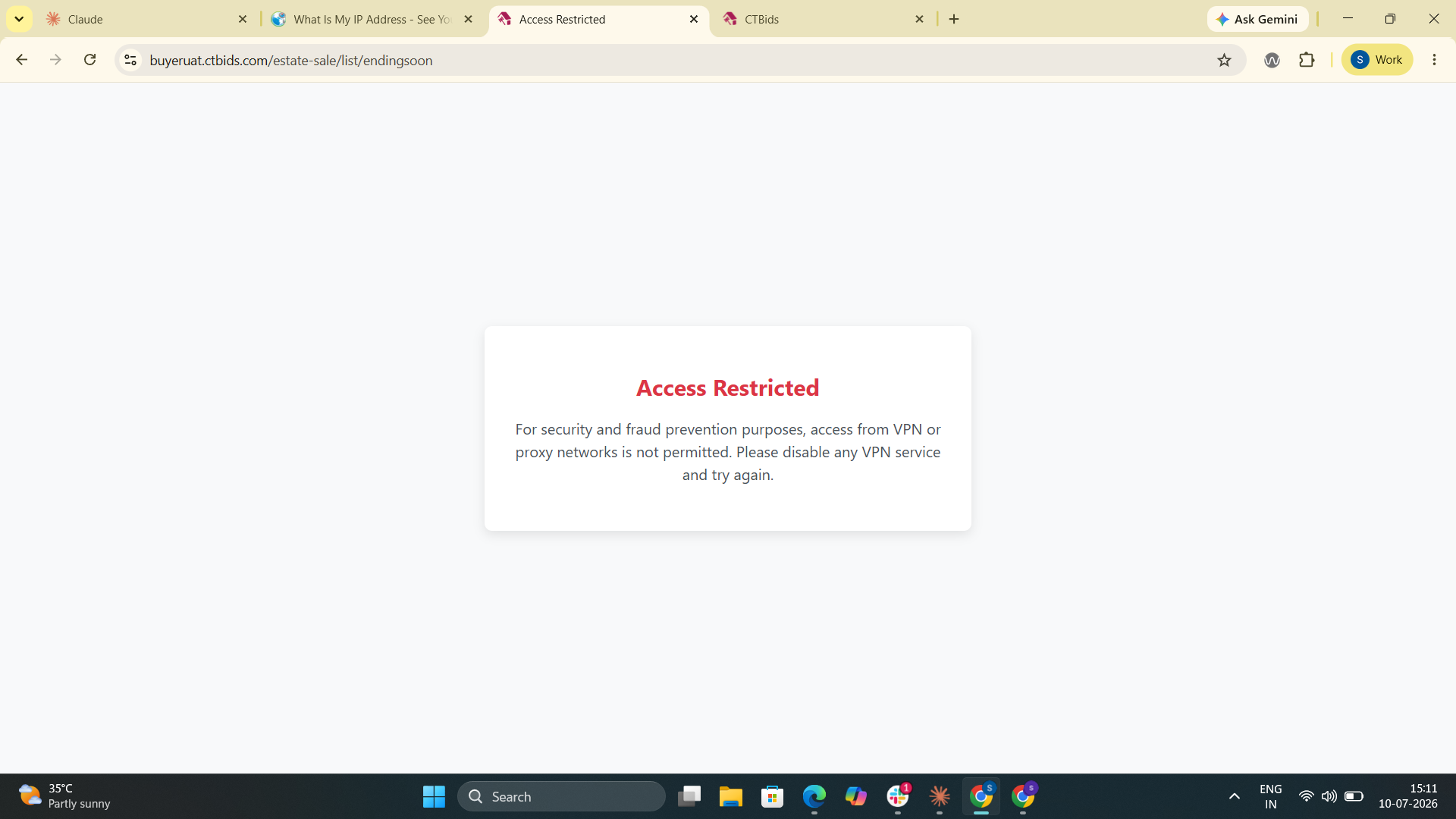View site information icon in address bar
This screenshot has height=819, width=1456.
pos(130,60)
